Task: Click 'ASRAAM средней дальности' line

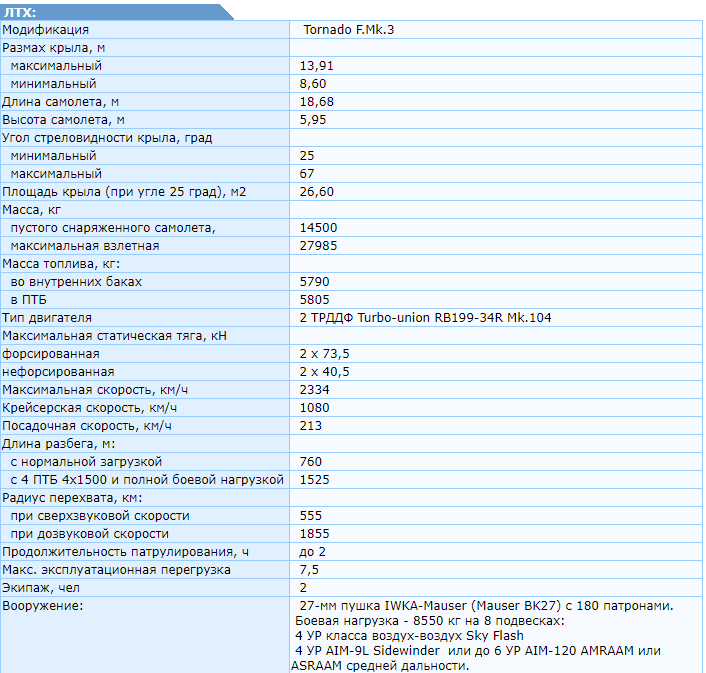Action: click(x=380, y=665)
